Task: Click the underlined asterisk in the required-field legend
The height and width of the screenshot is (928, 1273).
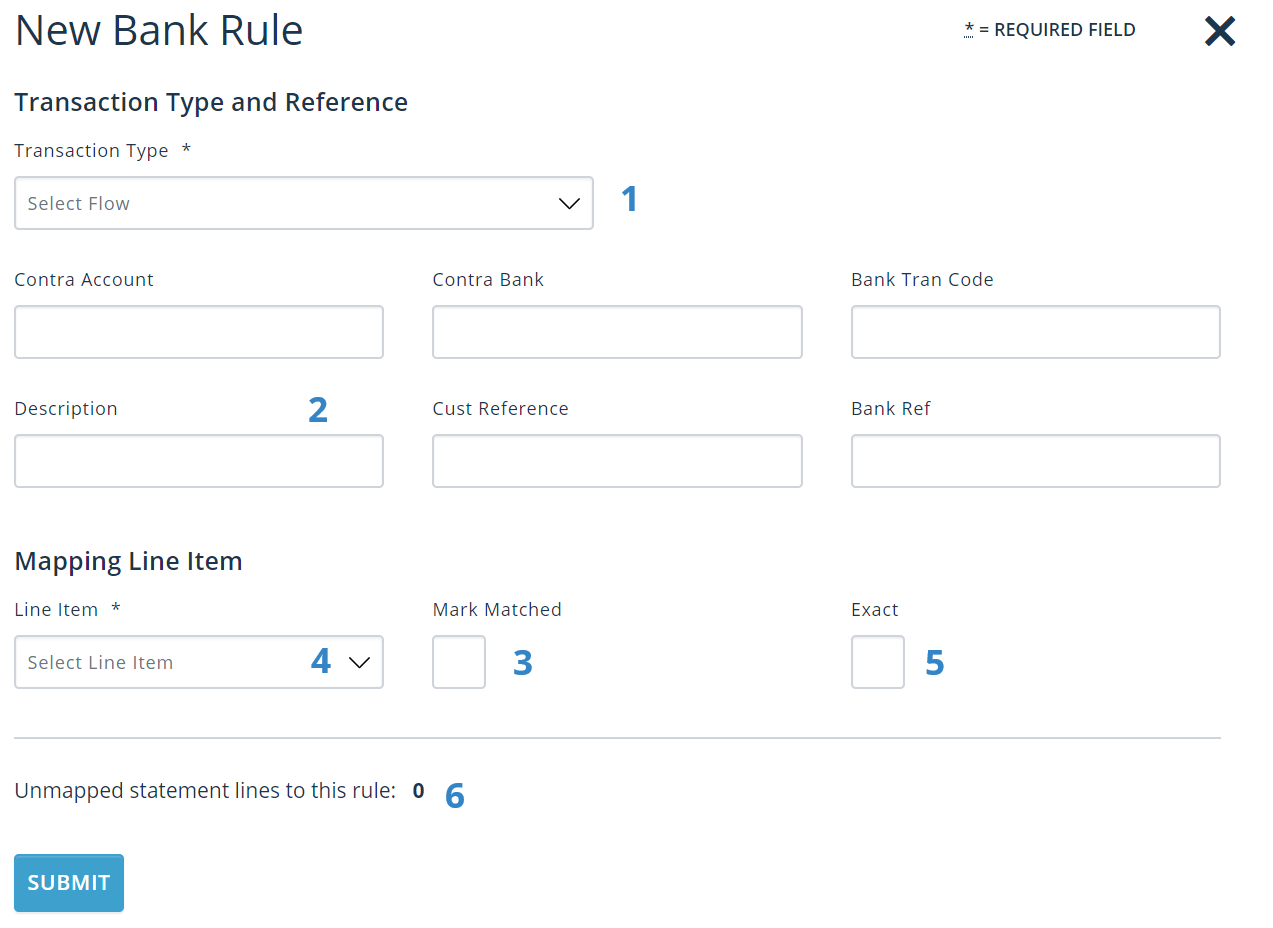Action: click(969, 29)
